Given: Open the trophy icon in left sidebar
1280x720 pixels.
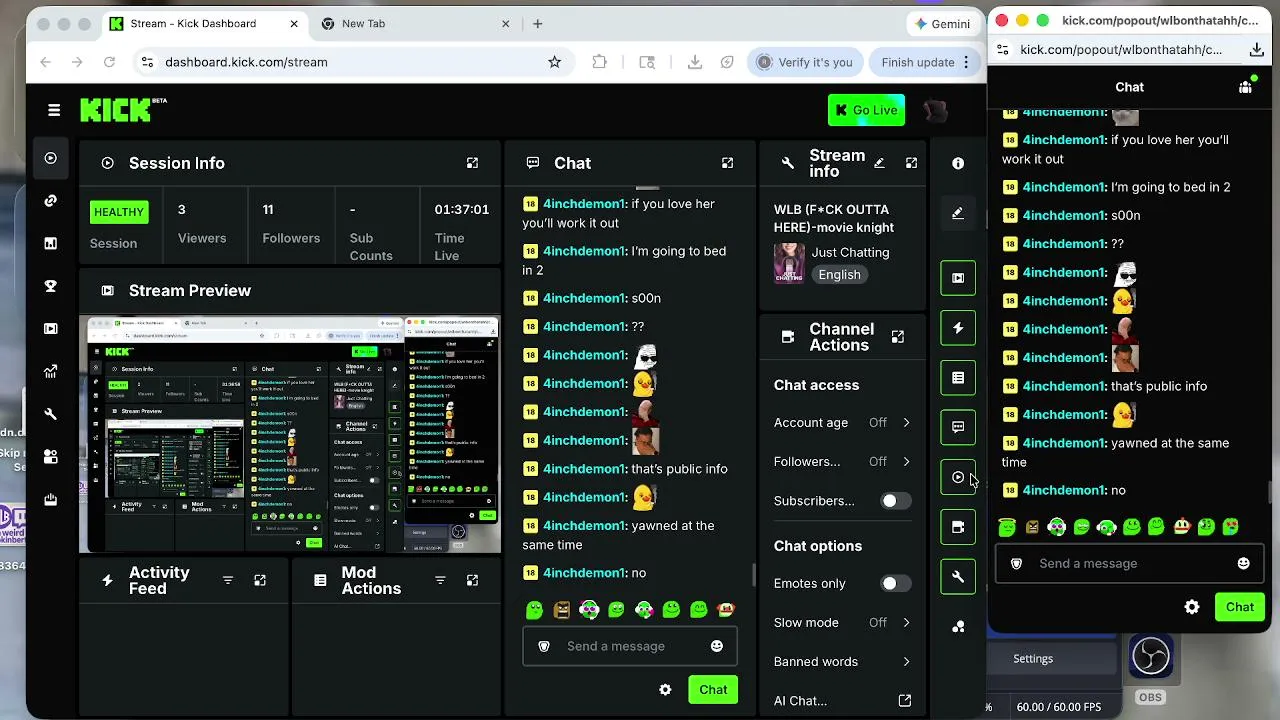Looking at the screenshot, I should (x=51, y=286).
